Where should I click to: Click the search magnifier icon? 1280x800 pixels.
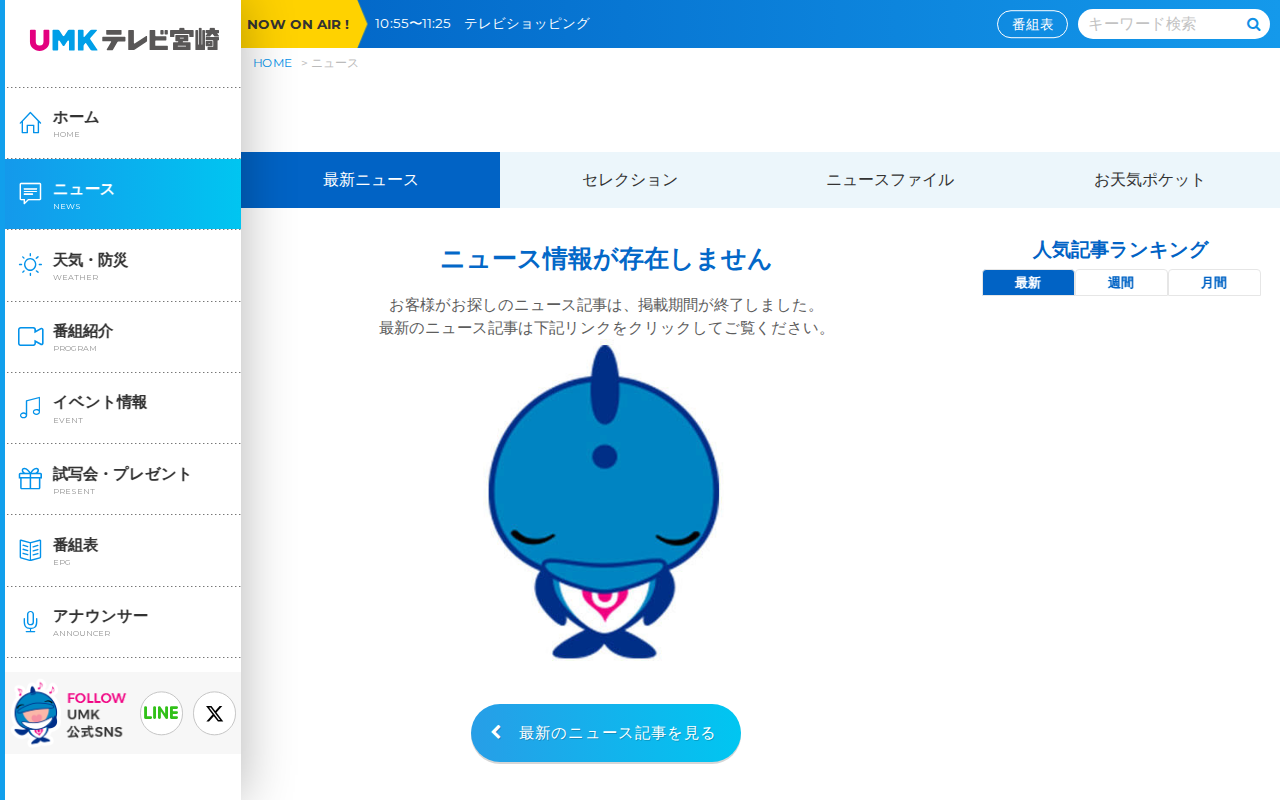pos(1254,24)
